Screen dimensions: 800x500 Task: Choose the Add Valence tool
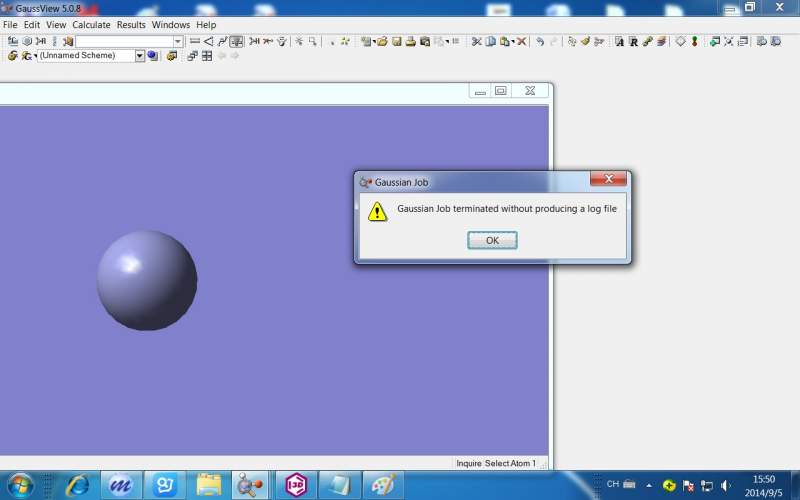click(254, 41)
